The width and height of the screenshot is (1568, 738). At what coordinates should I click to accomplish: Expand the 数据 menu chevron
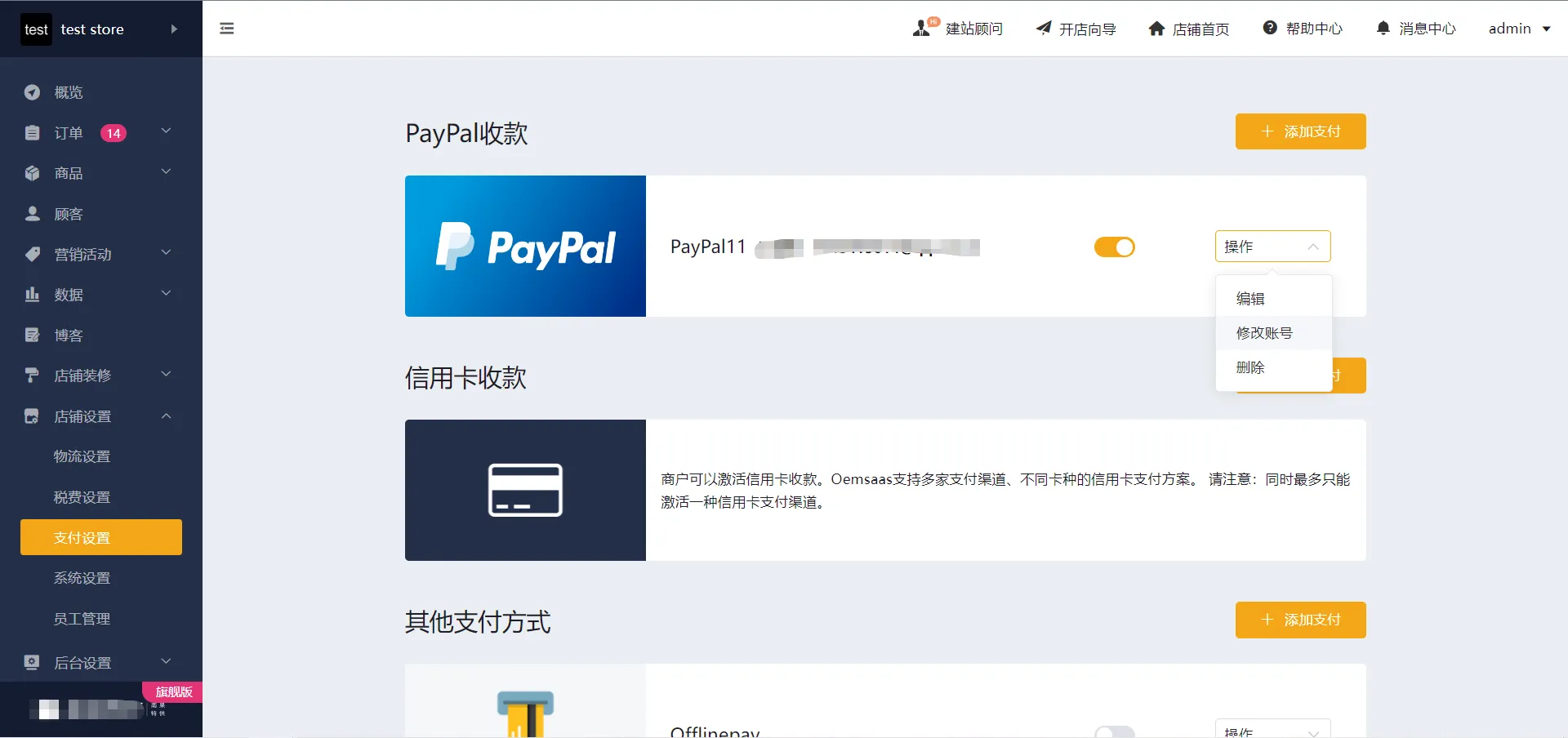click(x=166, y=292)
